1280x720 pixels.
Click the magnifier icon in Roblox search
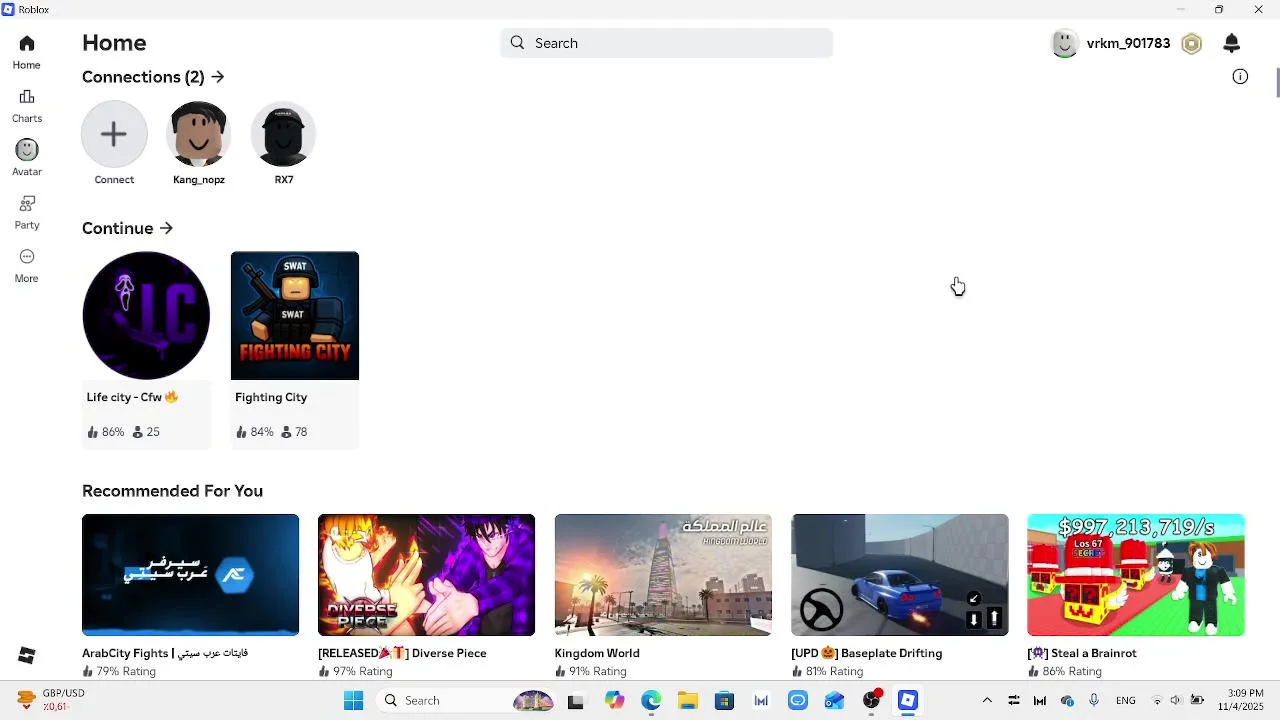[x=517, y=43]
